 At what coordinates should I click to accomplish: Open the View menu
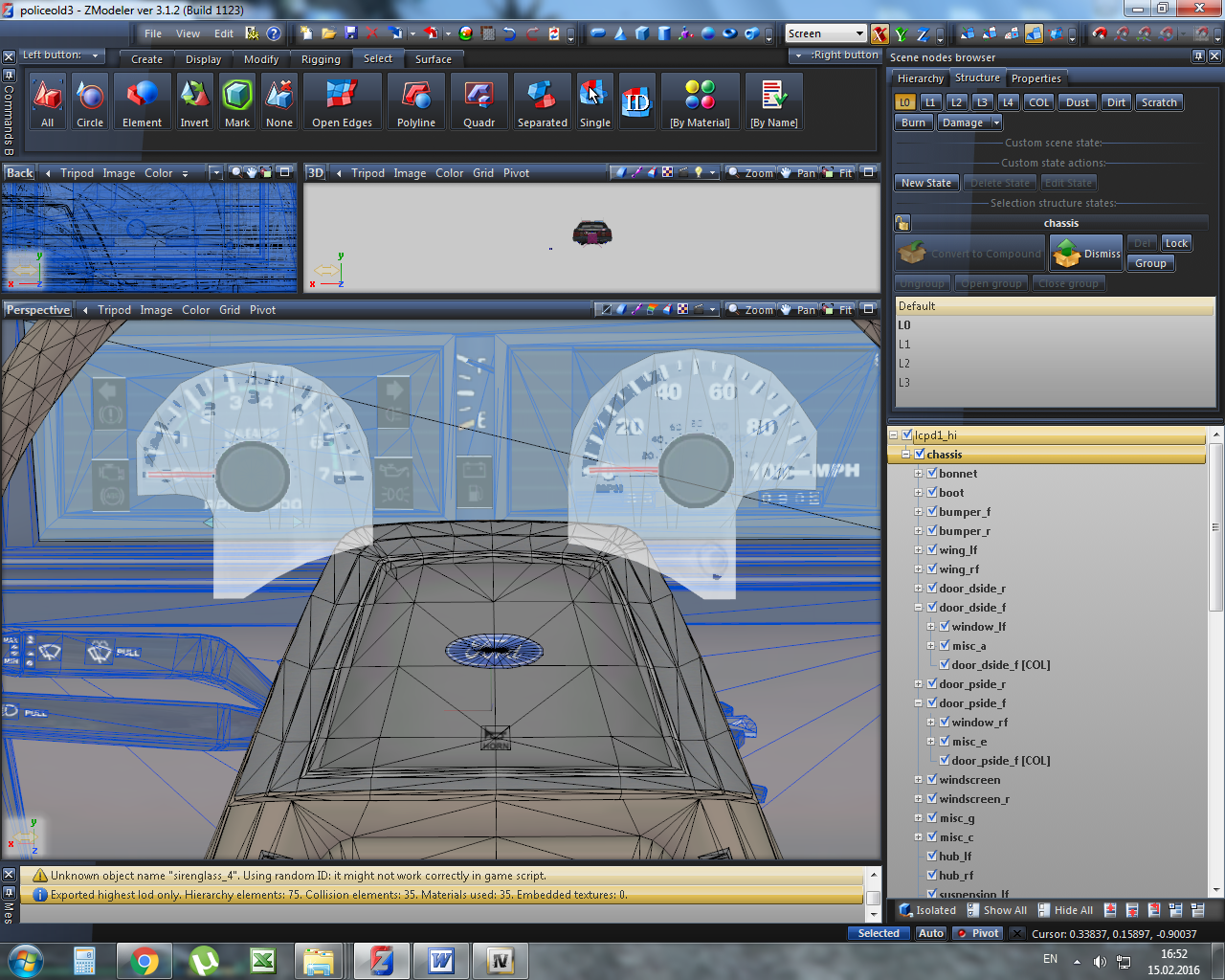pyautogui.click(x=189, y=33)
